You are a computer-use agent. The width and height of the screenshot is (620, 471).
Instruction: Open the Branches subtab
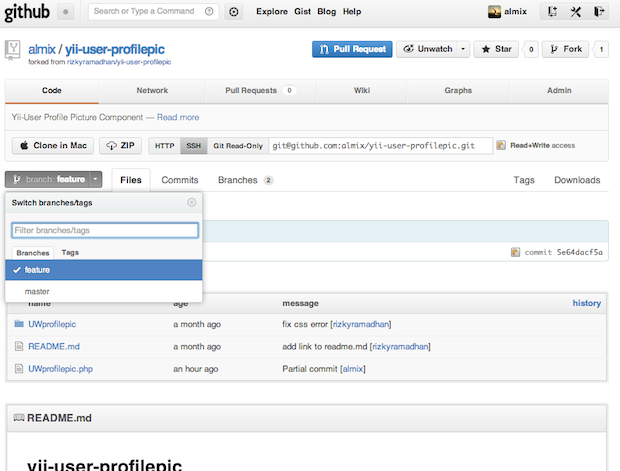[246, 180]
